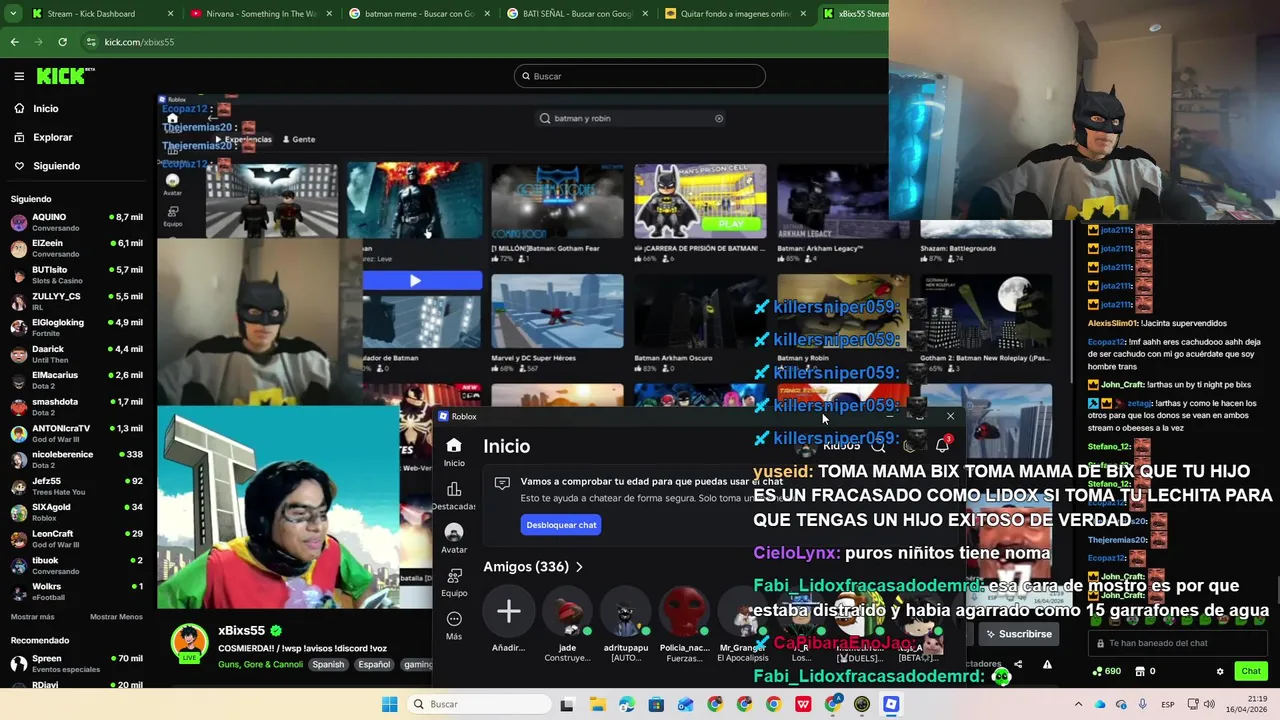Open the Chrome tab search dropdown

pyautogui.click(x=11, y=14)
